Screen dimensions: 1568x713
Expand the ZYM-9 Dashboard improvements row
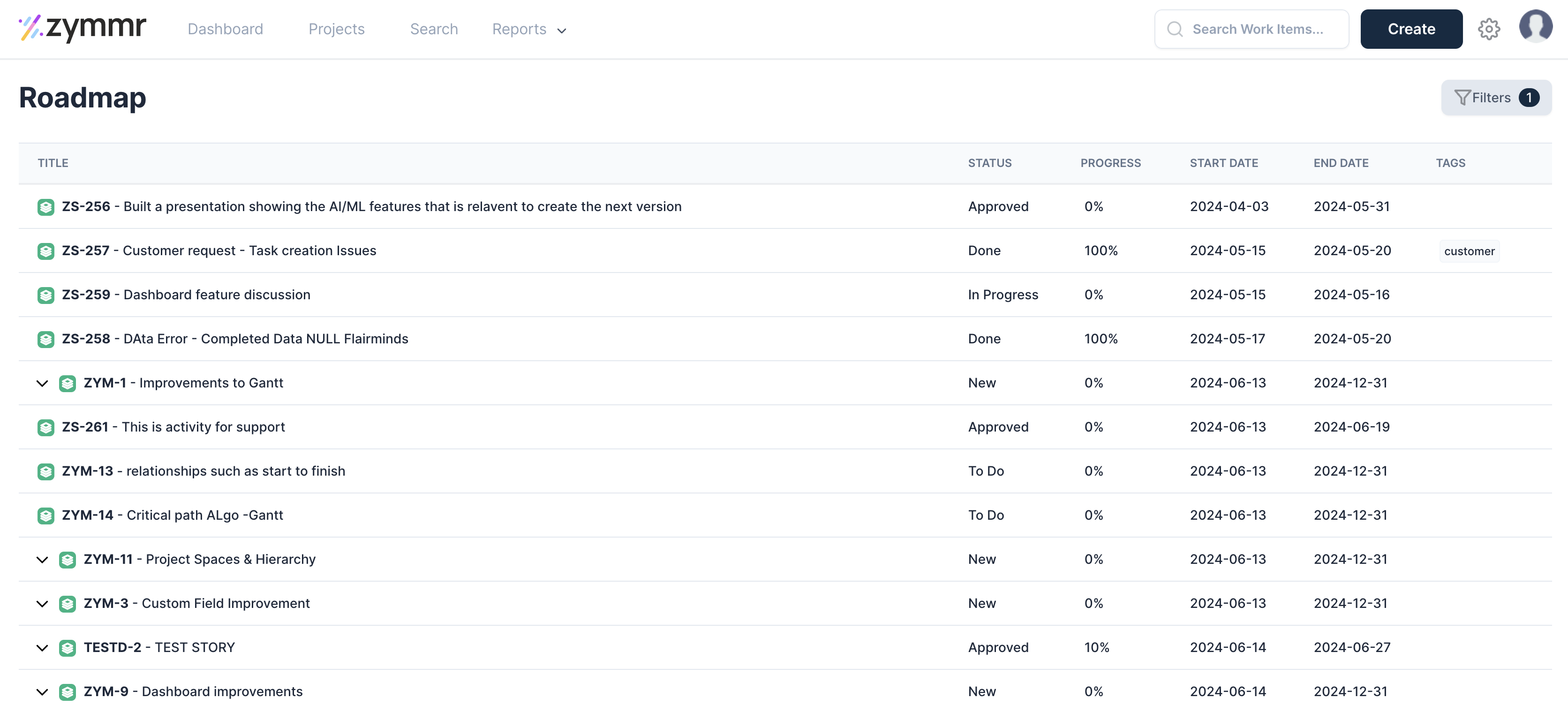(x=42, y=692)
